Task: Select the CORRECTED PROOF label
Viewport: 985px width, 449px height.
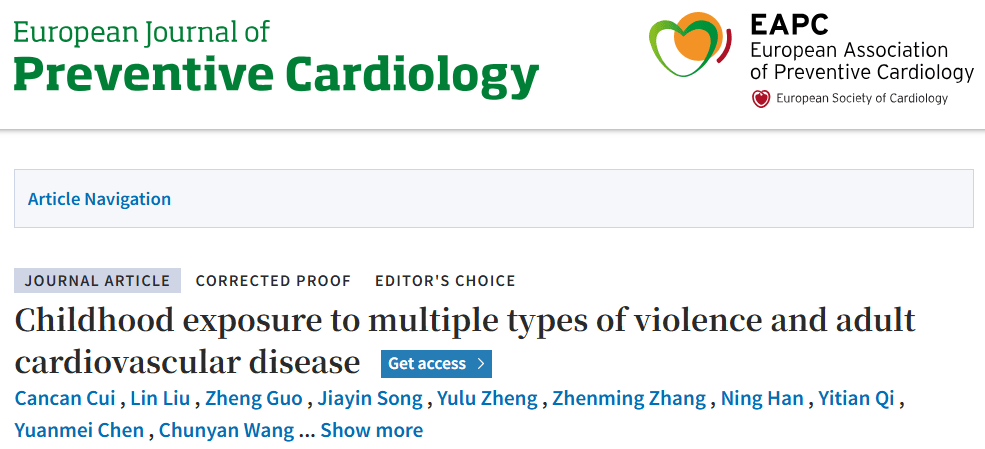Action: [273, 281]
